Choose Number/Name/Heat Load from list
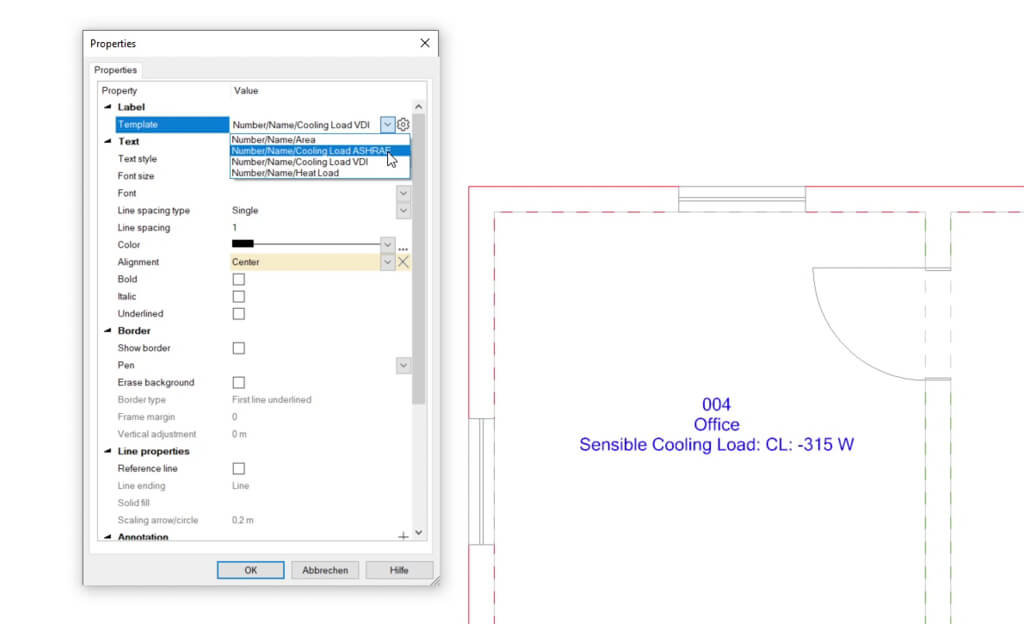This screenshot has height=624, width=1024. point(285,173)
